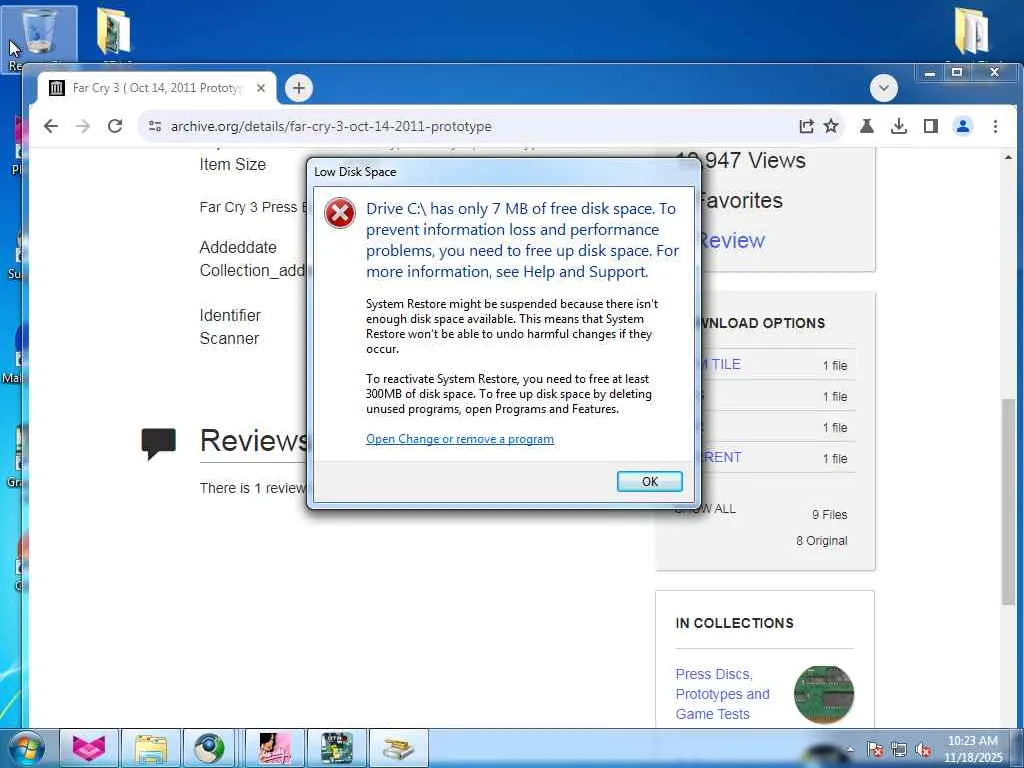
Task: Open browser downloads icon
Action: click(x=899, y=126)
